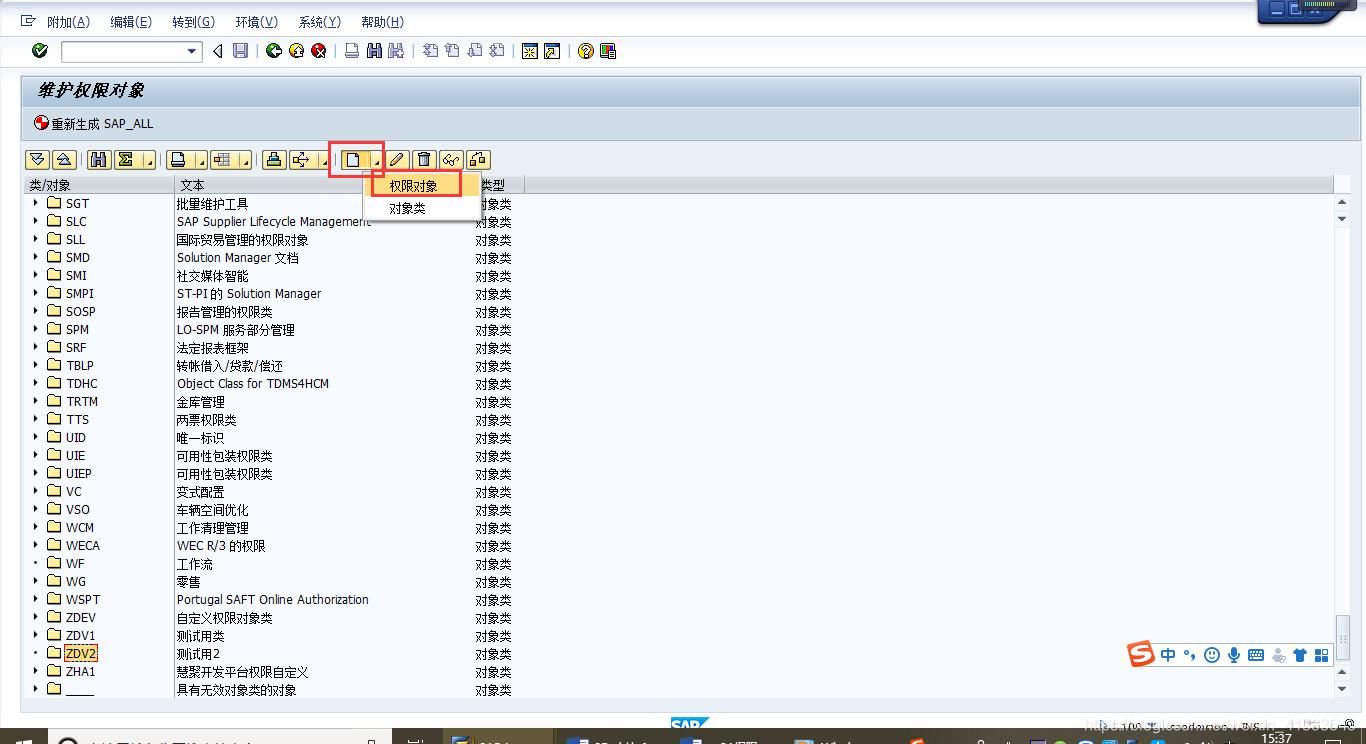Screen dimensions: 1366x744
Task: Click the Find binoculars icon in tree toolbar
Action: (99, 159)
